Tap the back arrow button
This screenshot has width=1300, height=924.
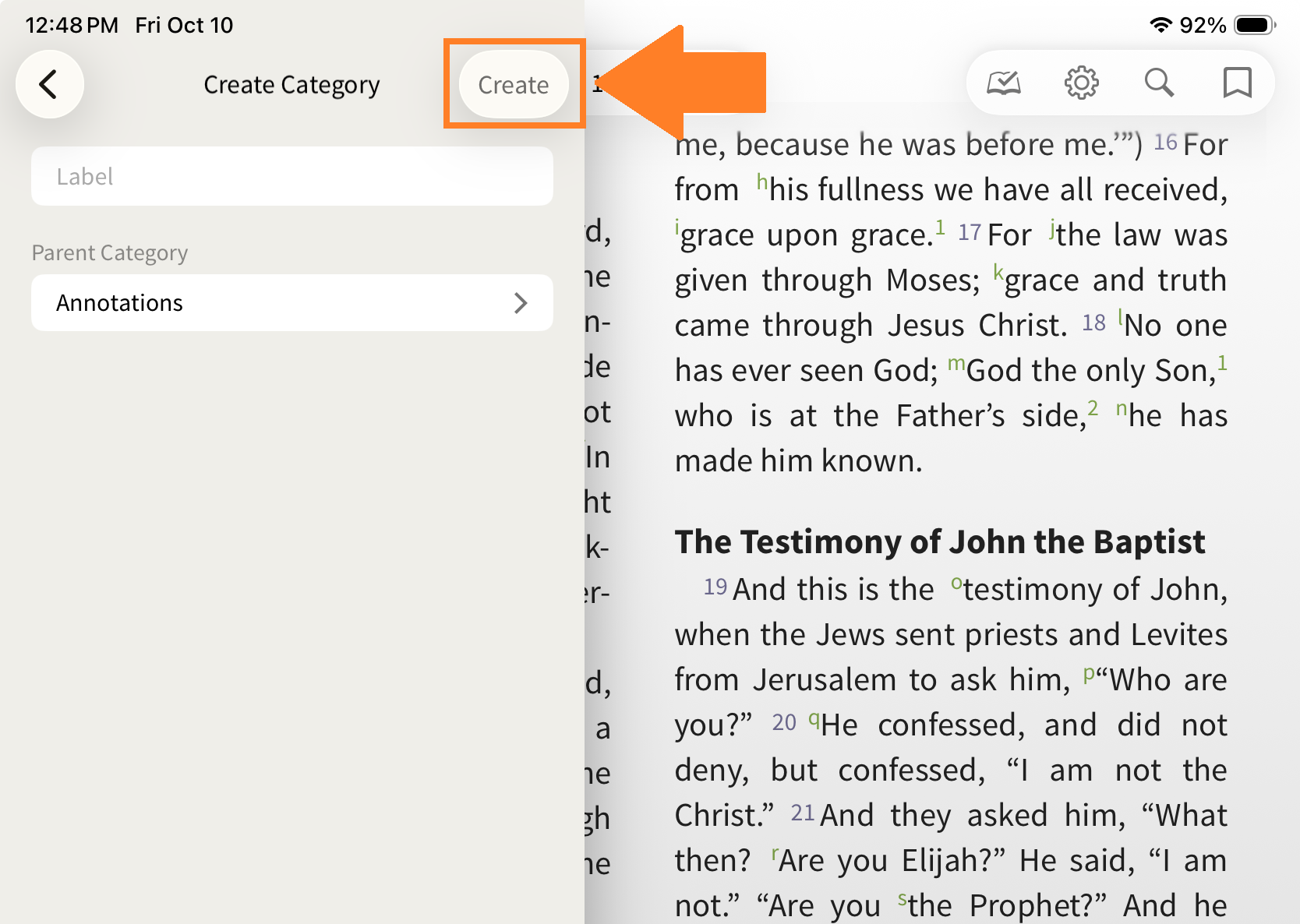click(x=49, y=84)
